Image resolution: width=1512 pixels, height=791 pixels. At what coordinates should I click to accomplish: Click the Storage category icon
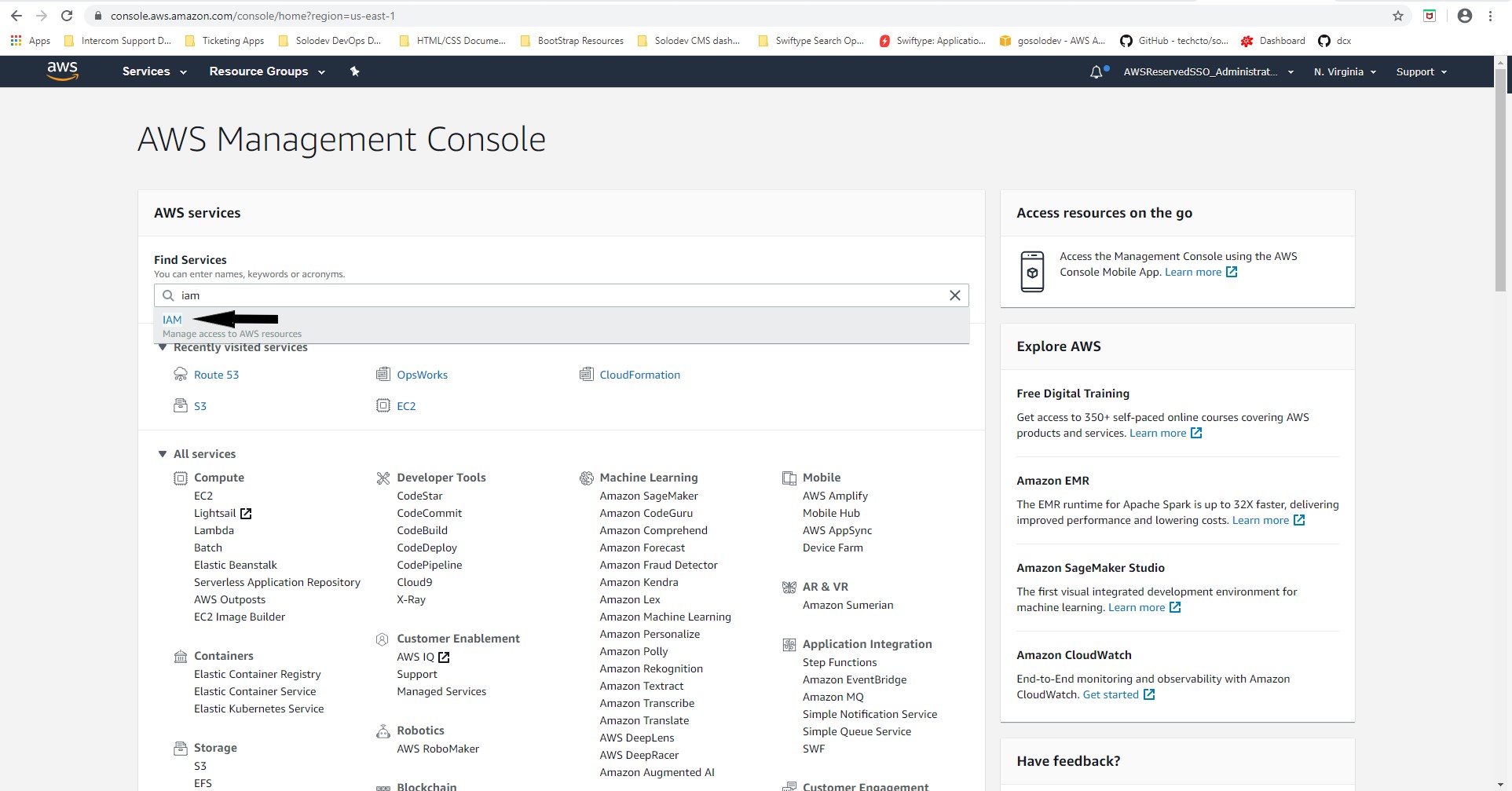tap(181, 748)
